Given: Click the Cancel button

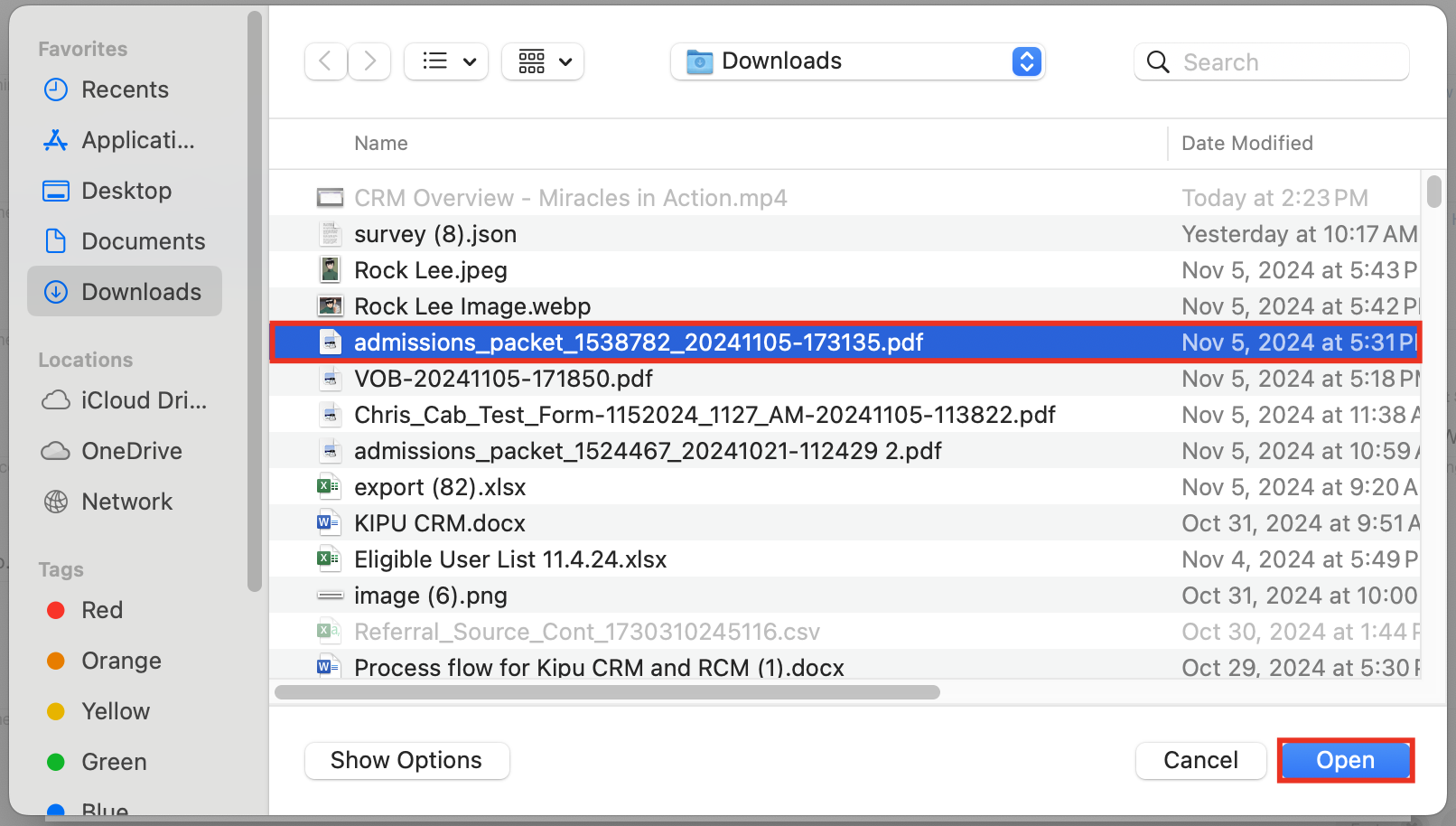Looking at the screenshot, I should [x=1200, y=760].
